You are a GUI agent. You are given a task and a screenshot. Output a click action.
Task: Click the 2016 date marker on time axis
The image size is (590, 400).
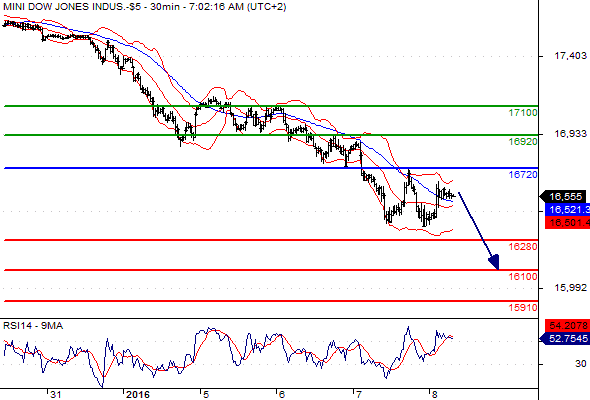(x=138, y=395)
